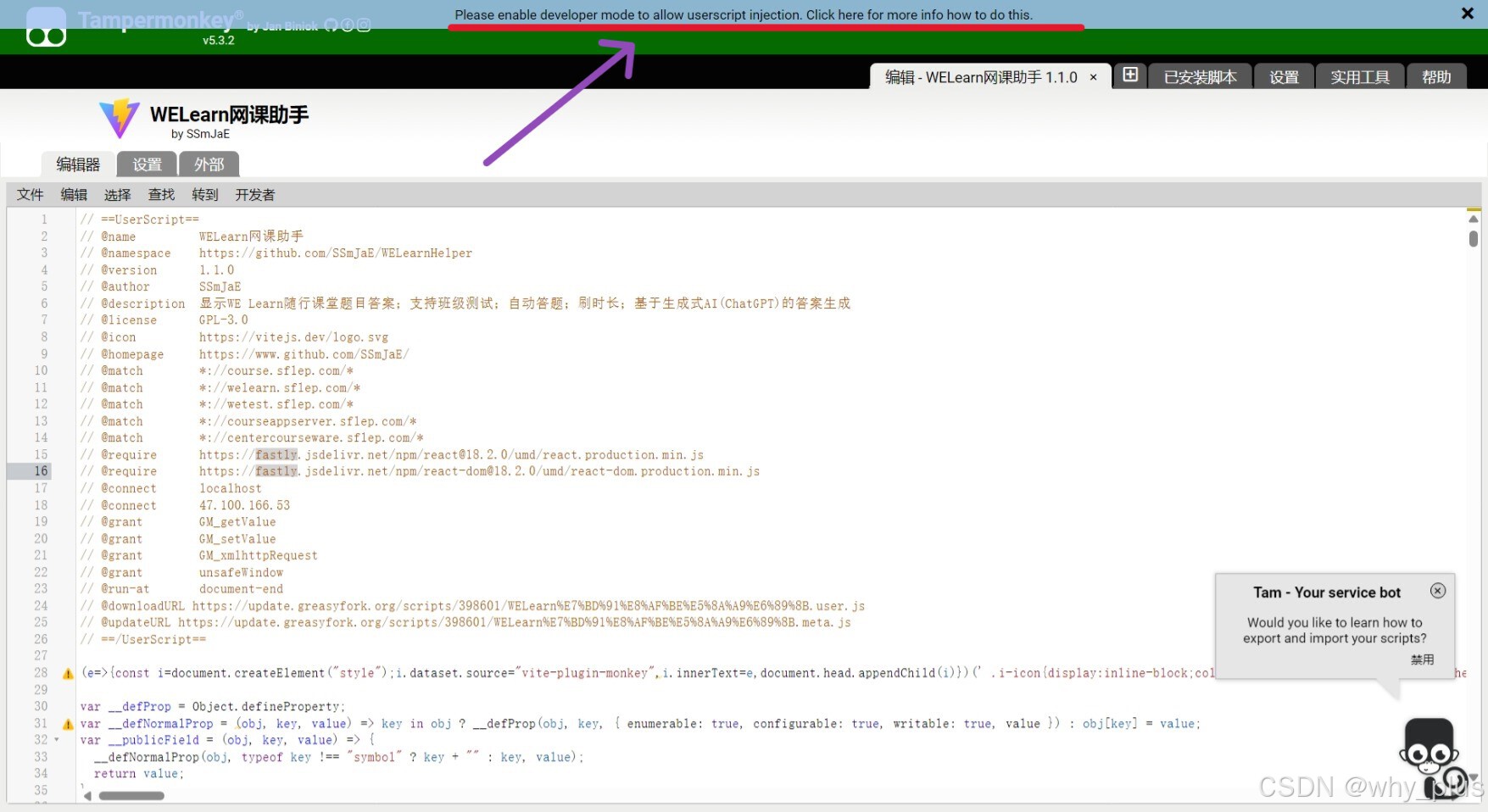Click the vertical scrollbar up arrow
This screenshot has height=812, width=1488.
pyautogui.click(x=1474, y=219)
